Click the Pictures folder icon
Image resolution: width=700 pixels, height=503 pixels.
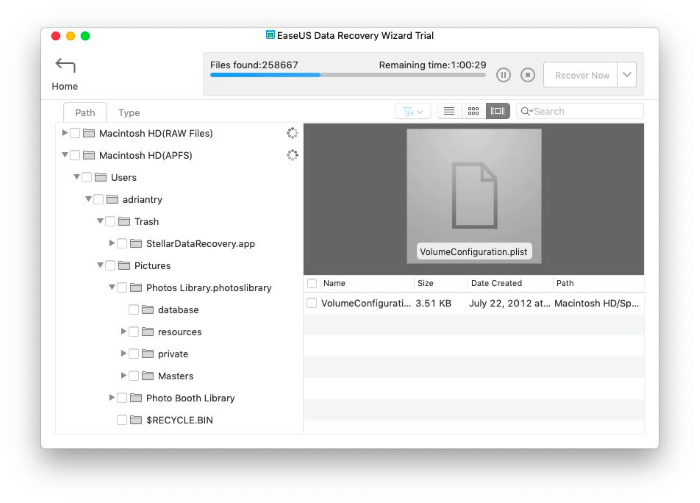tap(124, 266)
